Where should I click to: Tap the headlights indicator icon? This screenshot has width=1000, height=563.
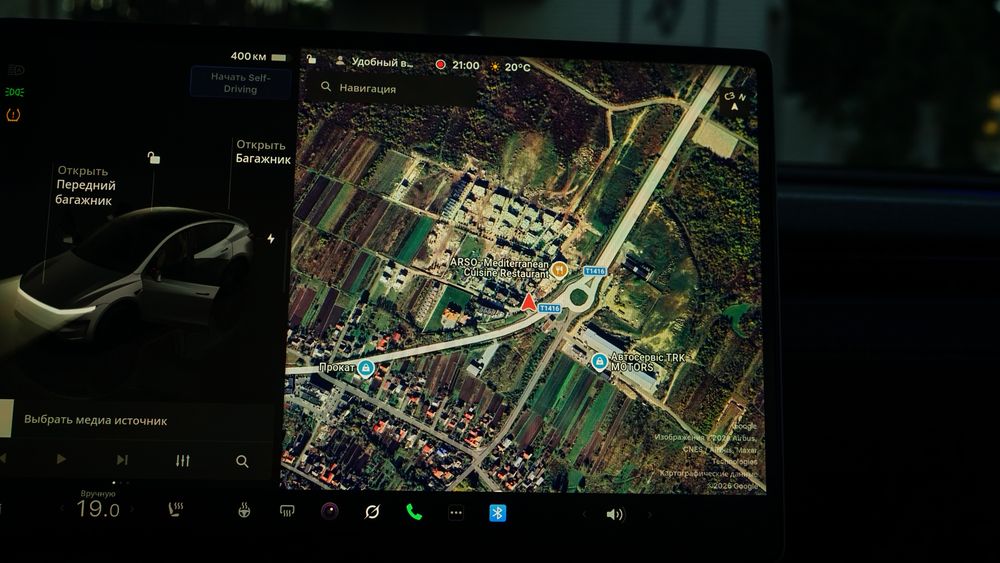tap(16, 70)
